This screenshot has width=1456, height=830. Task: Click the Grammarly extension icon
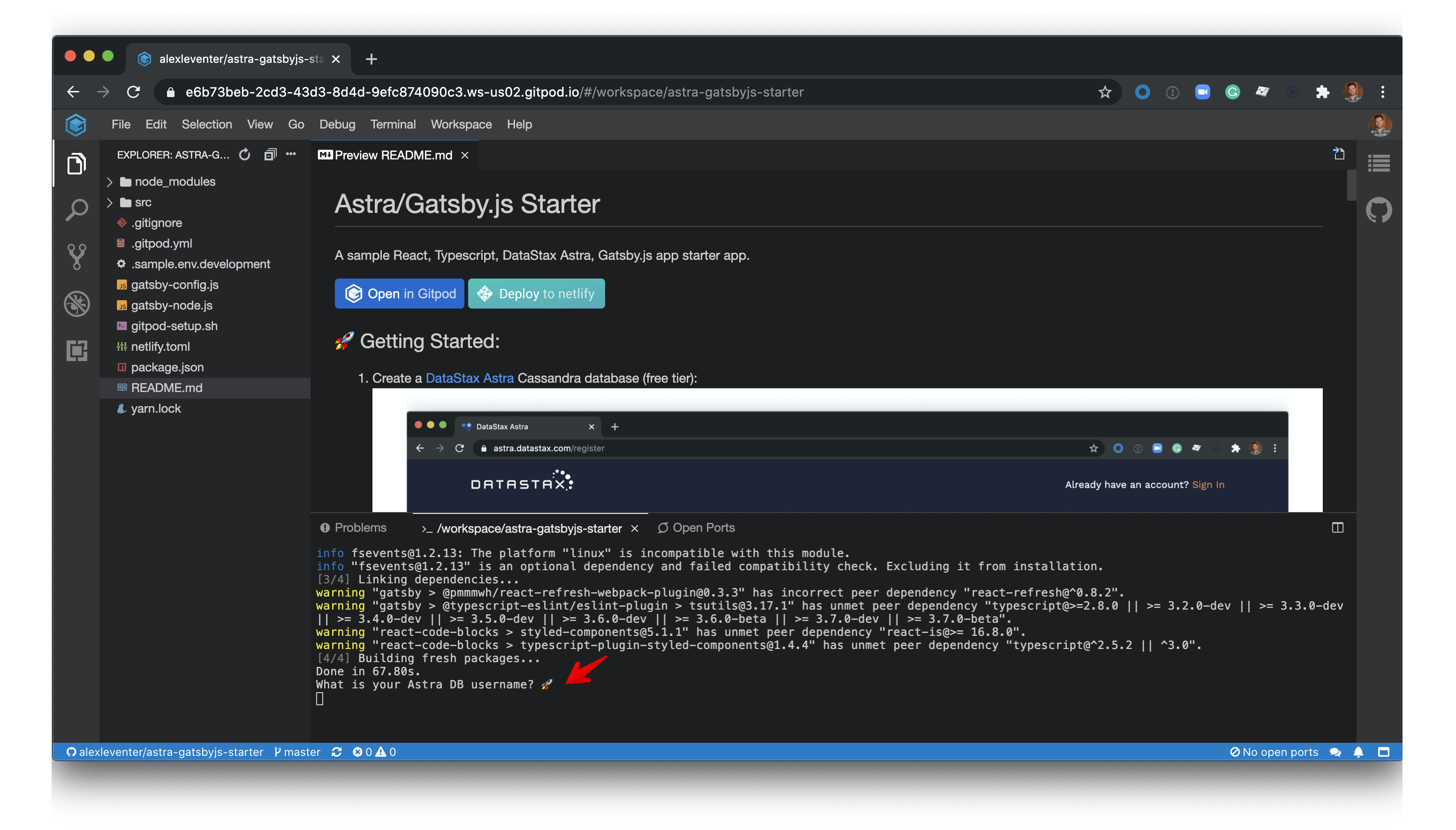pos(1233,92)
